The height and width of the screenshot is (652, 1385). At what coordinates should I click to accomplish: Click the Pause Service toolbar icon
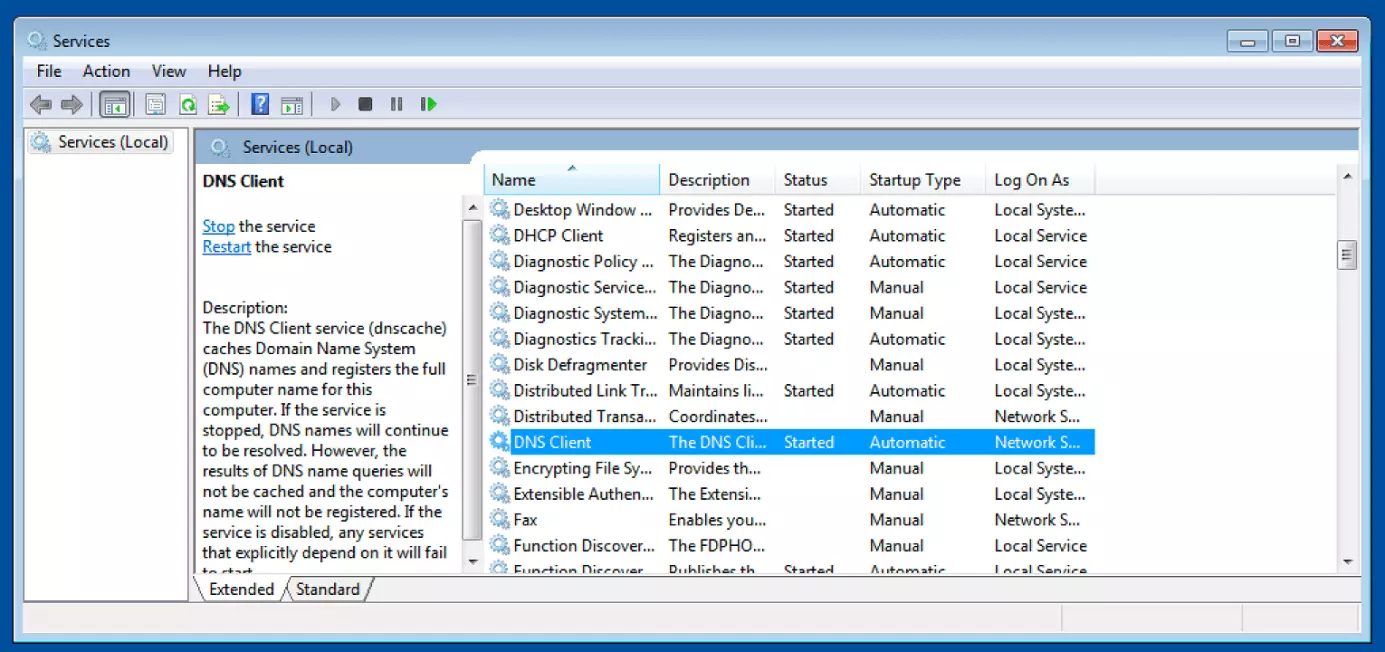pyautogui.click(x=397, y=104)
